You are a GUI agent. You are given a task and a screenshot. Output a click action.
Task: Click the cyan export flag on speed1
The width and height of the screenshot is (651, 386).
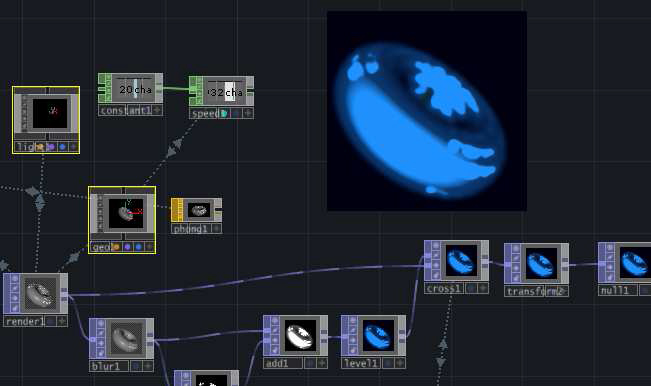(224, 113)
